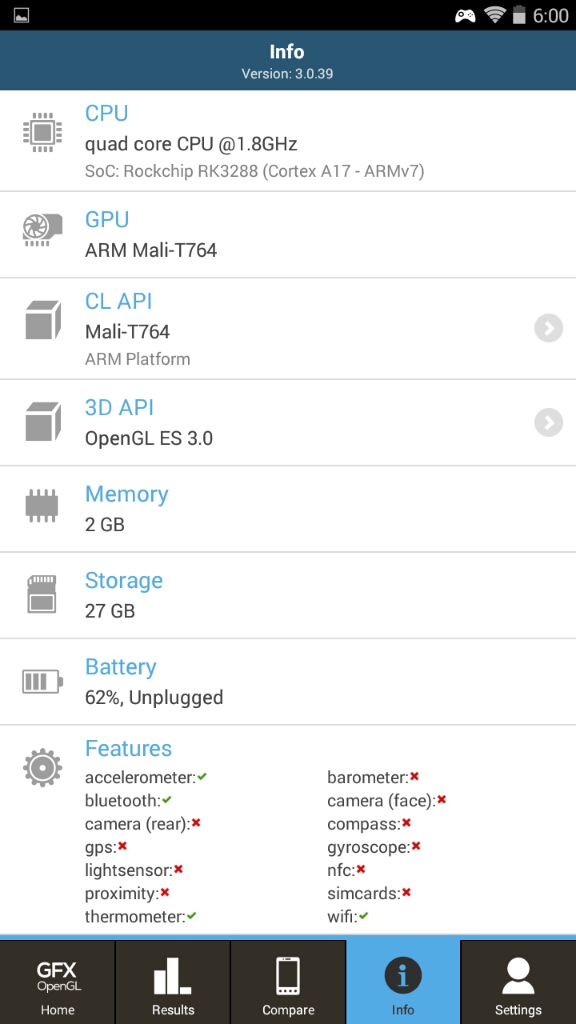Click the barometer red cross indicator
Image resolution: width=576 pixels, height=1024 pixels.
414,776
